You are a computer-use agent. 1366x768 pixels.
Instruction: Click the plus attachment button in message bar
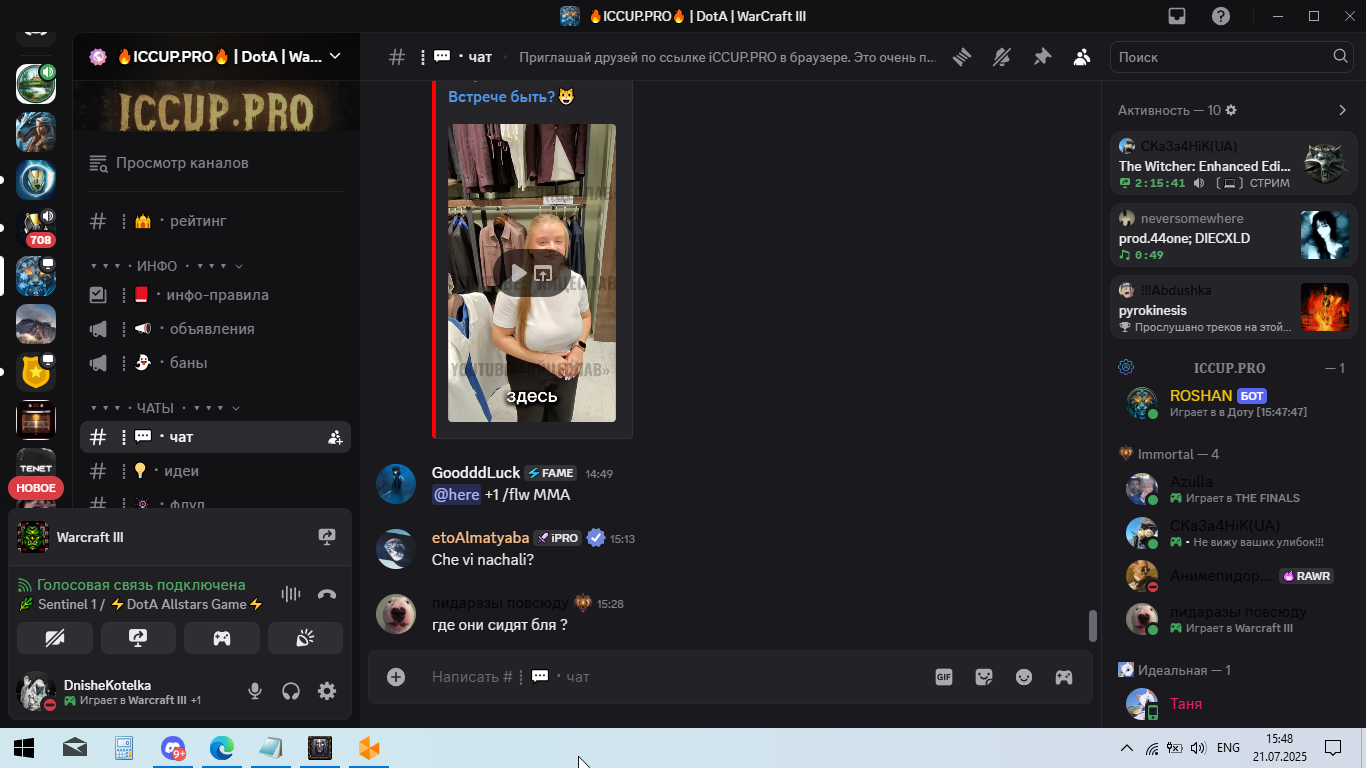click(396, 677)
